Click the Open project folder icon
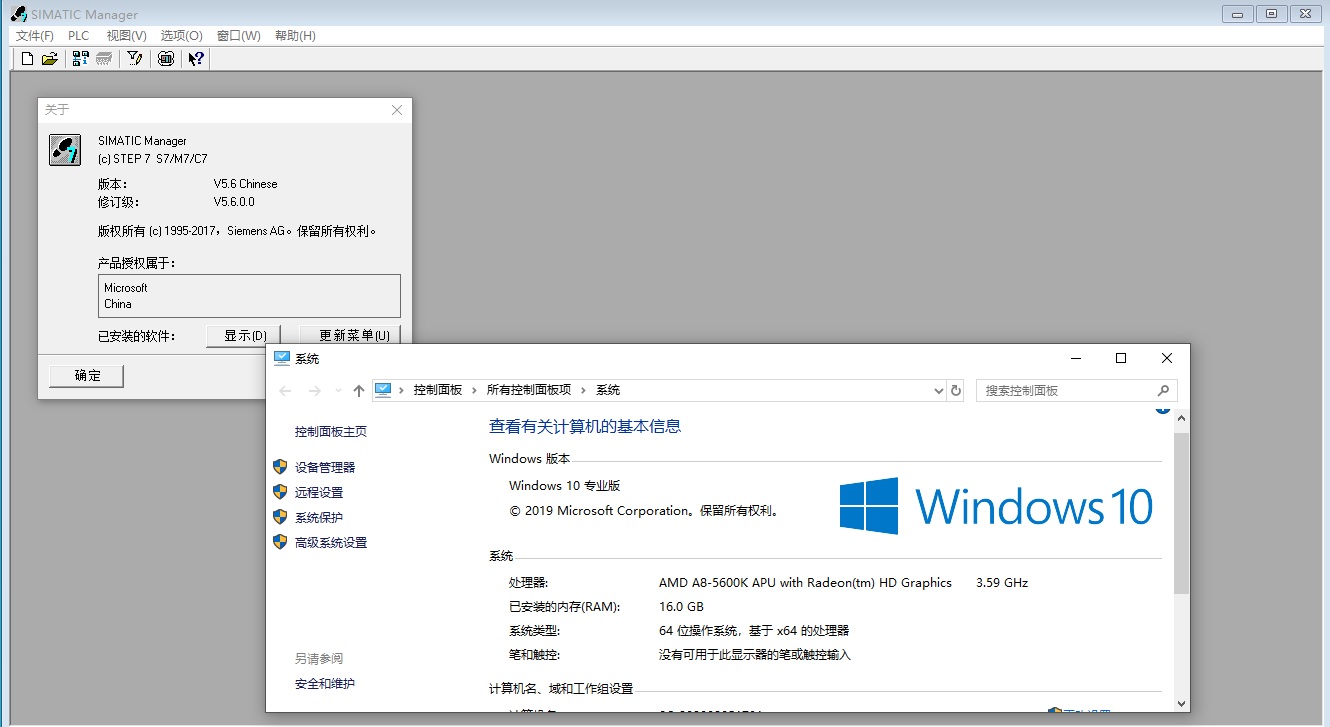The width and height of the screenshot is (1330, 727). [50, 59]
